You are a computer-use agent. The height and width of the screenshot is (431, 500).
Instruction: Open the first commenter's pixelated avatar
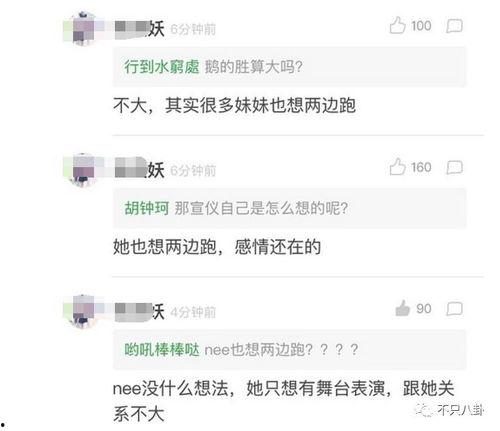pyautogui.click(x=83, y=29)
